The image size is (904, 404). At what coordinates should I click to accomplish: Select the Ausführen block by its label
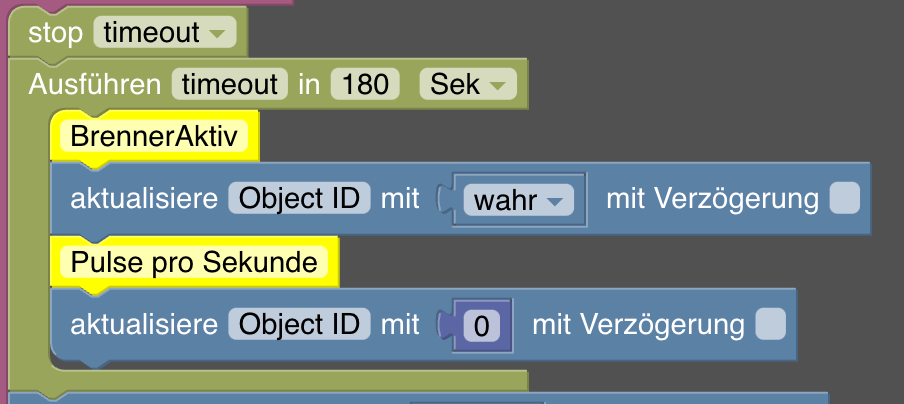click(95, 85)
